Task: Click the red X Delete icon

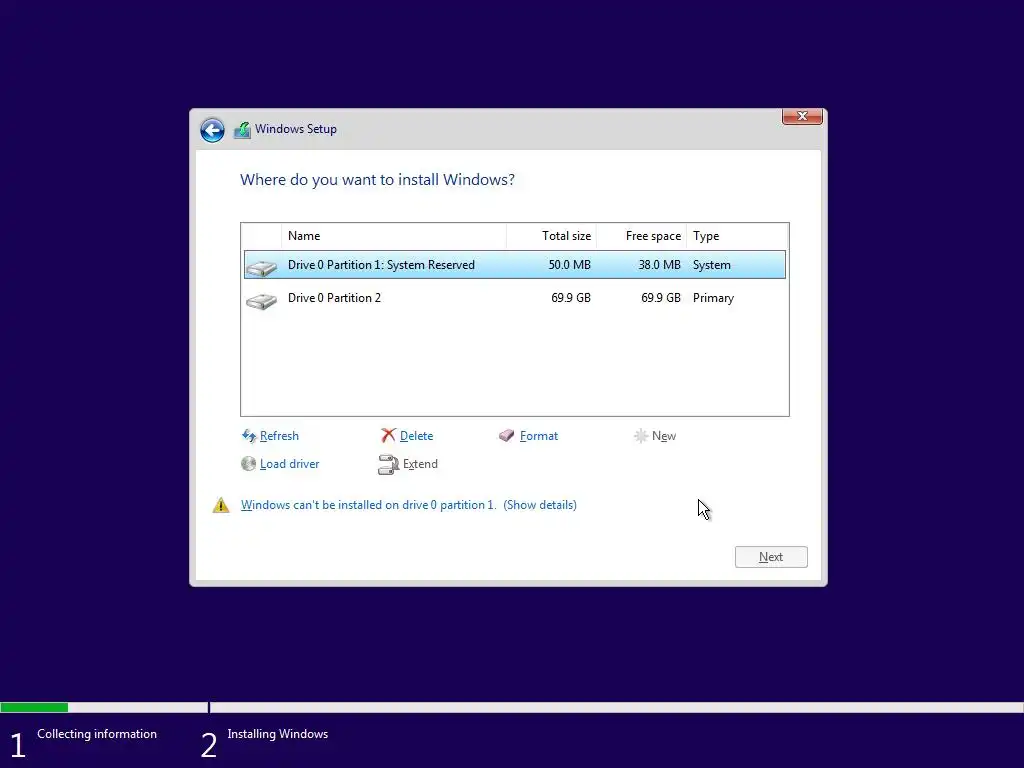Action: point(389,436)
